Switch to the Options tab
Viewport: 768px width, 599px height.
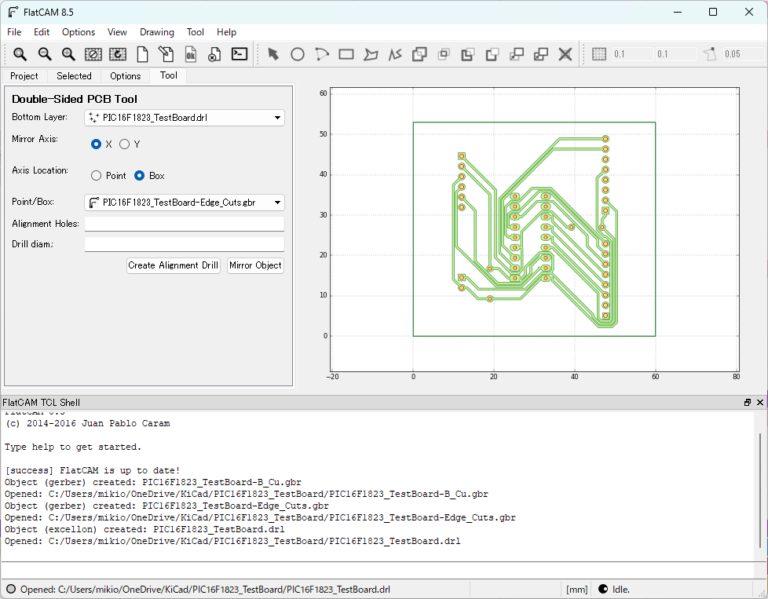(125, 76)
